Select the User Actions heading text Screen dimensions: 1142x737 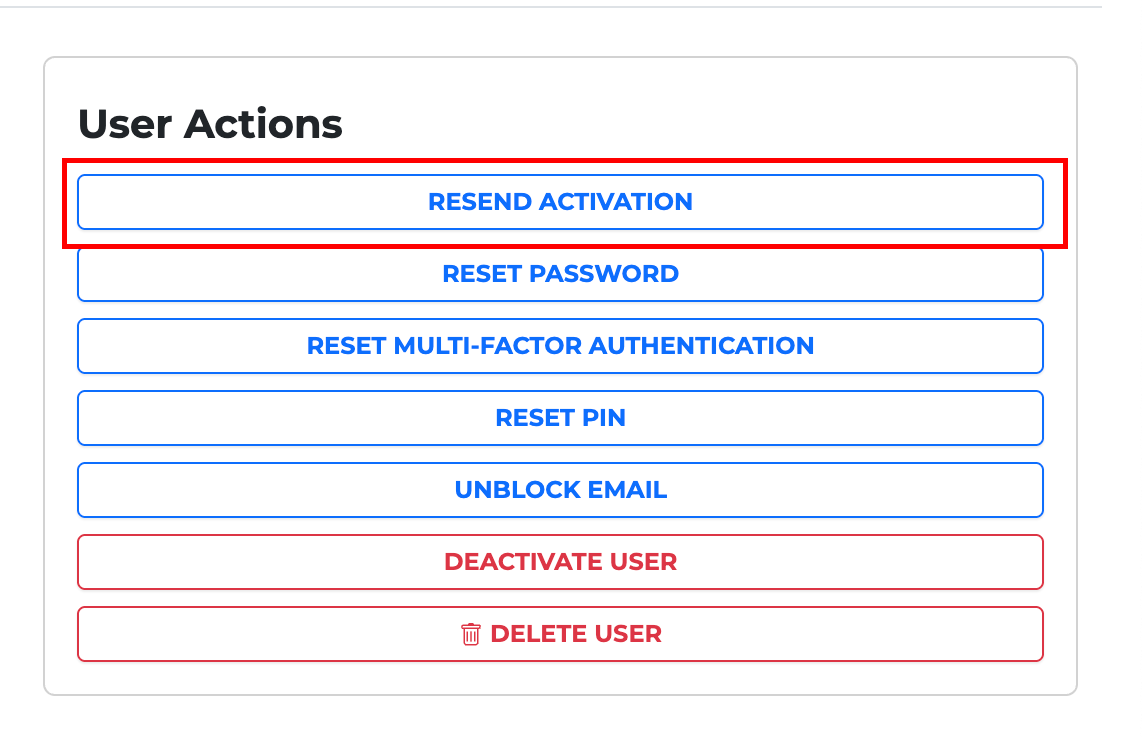[x=210, y=124]
